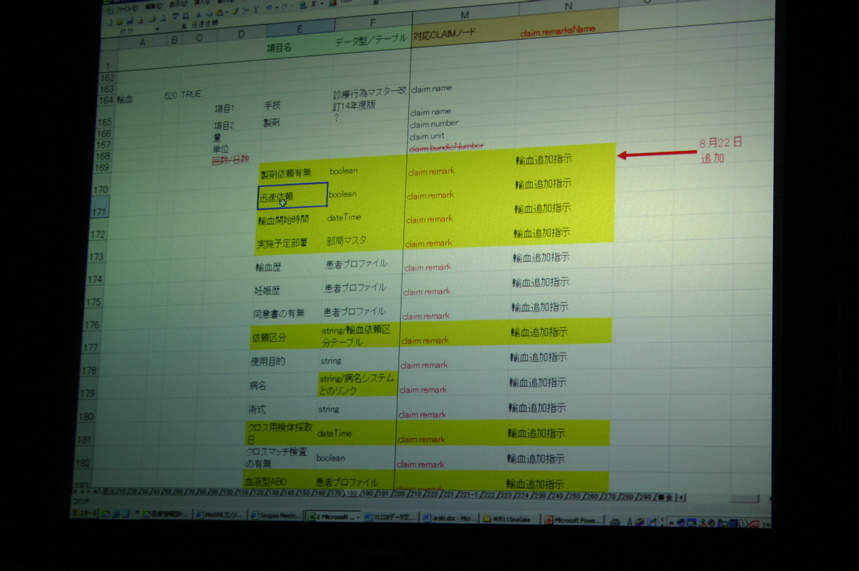This screenshot has width=859, height=571.
Task: Switch to sheet tab 290
Action: coord(645,497)
